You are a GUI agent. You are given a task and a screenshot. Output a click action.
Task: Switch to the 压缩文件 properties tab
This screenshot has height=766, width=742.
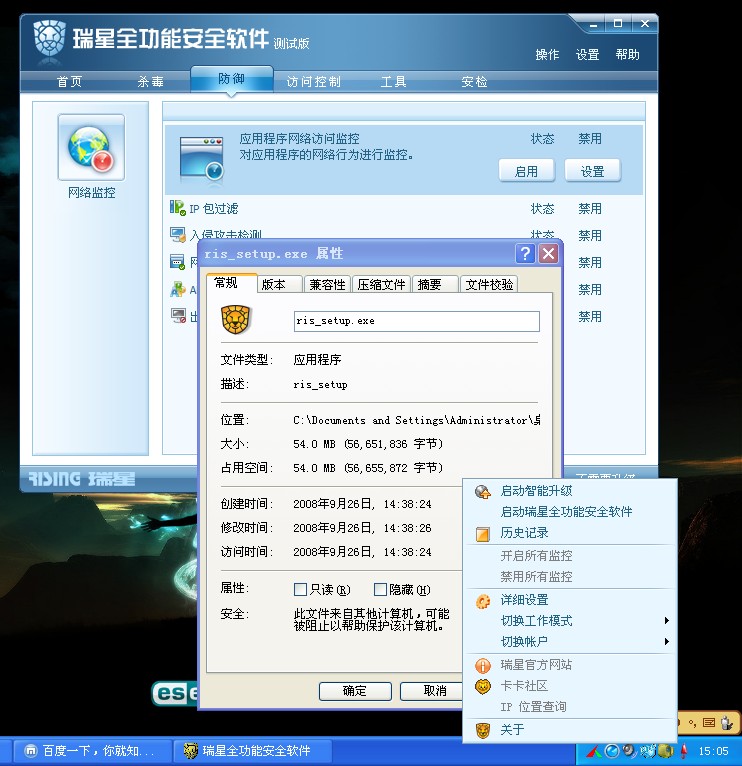click(x=382, y=284)
